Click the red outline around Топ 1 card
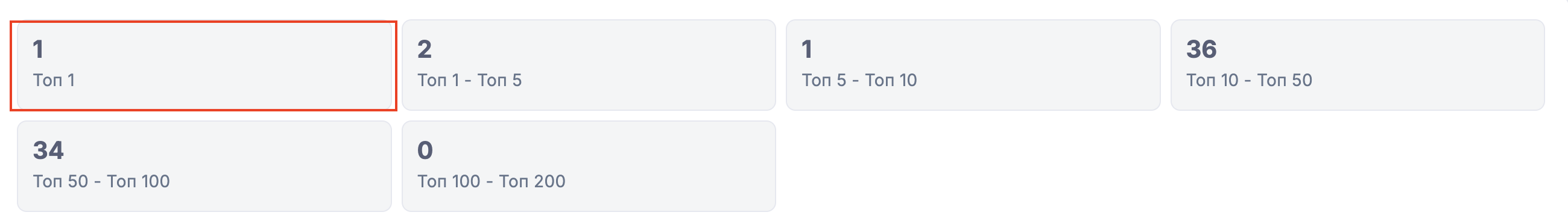1568x218 pixels. pos(204,22)
